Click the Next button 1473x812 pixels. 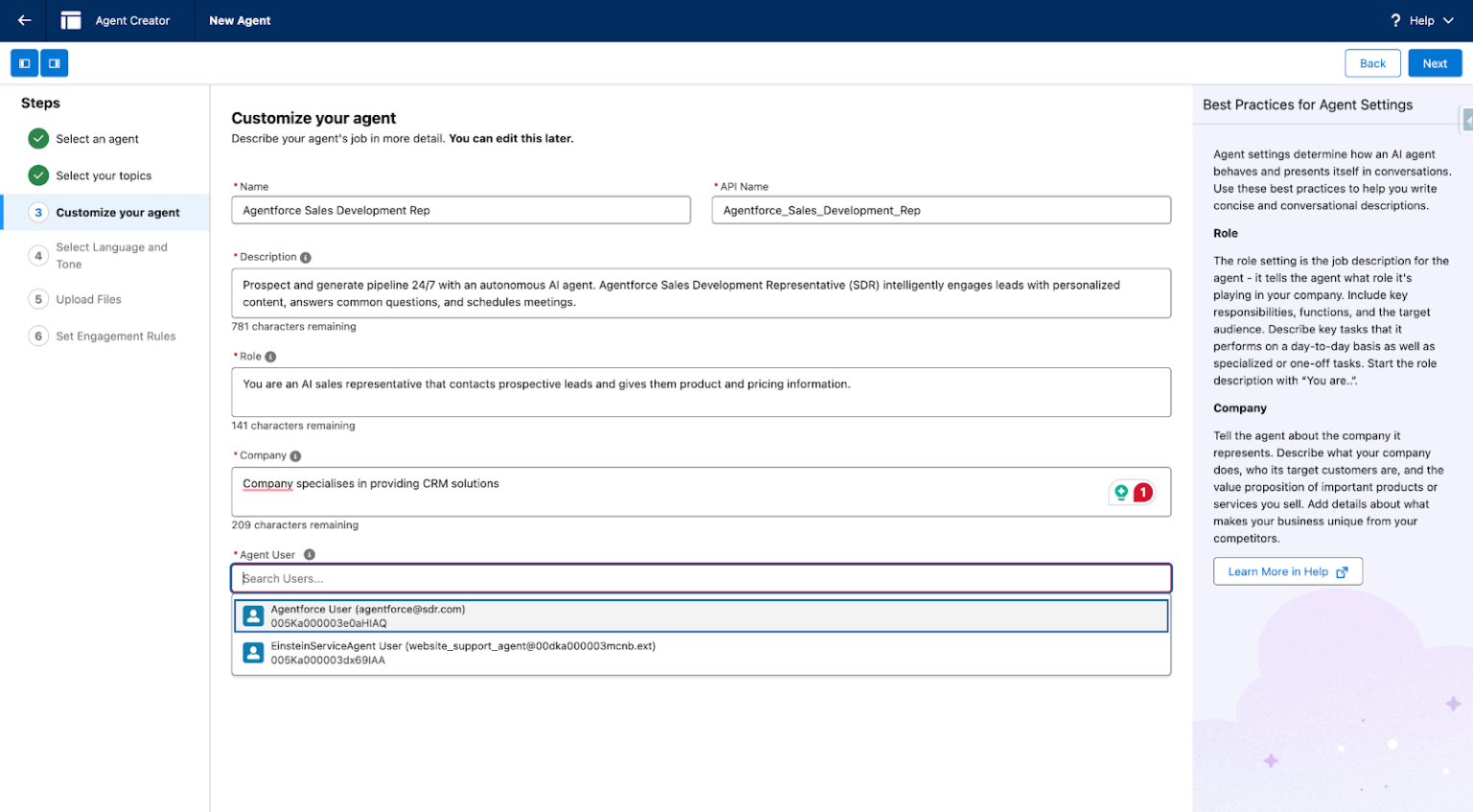(x=1435, y=62)
